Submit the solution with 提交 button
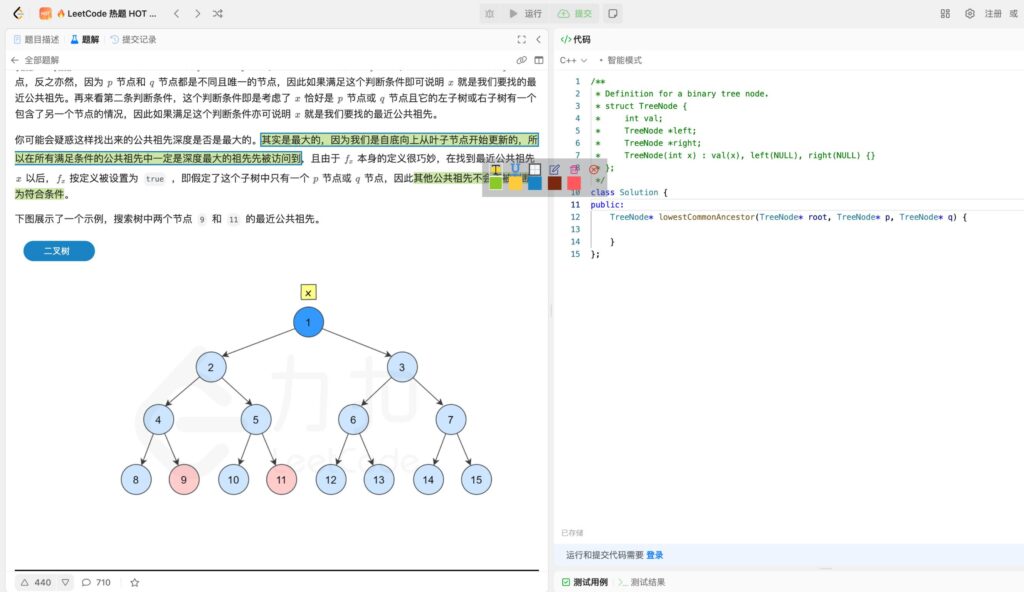This screenshot has height=592, width=1024. tap(575, 13)
